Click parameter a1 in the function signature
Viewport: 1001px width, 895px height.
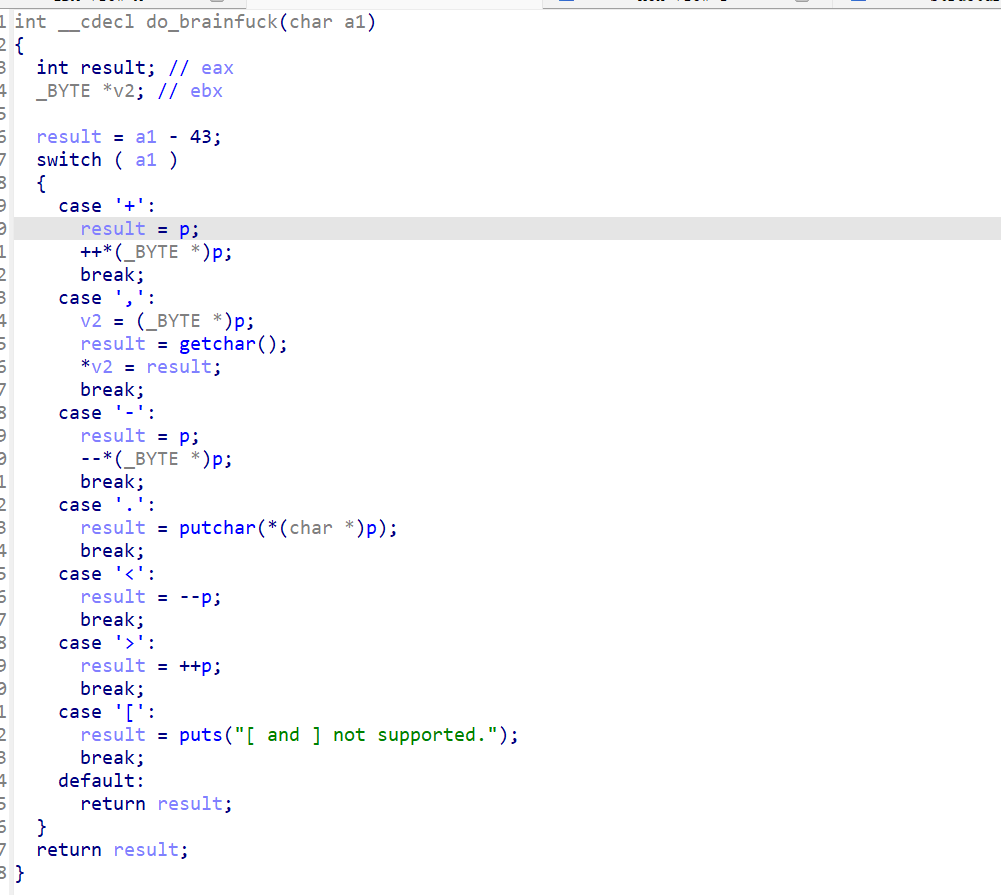click(x=355, y=22)
